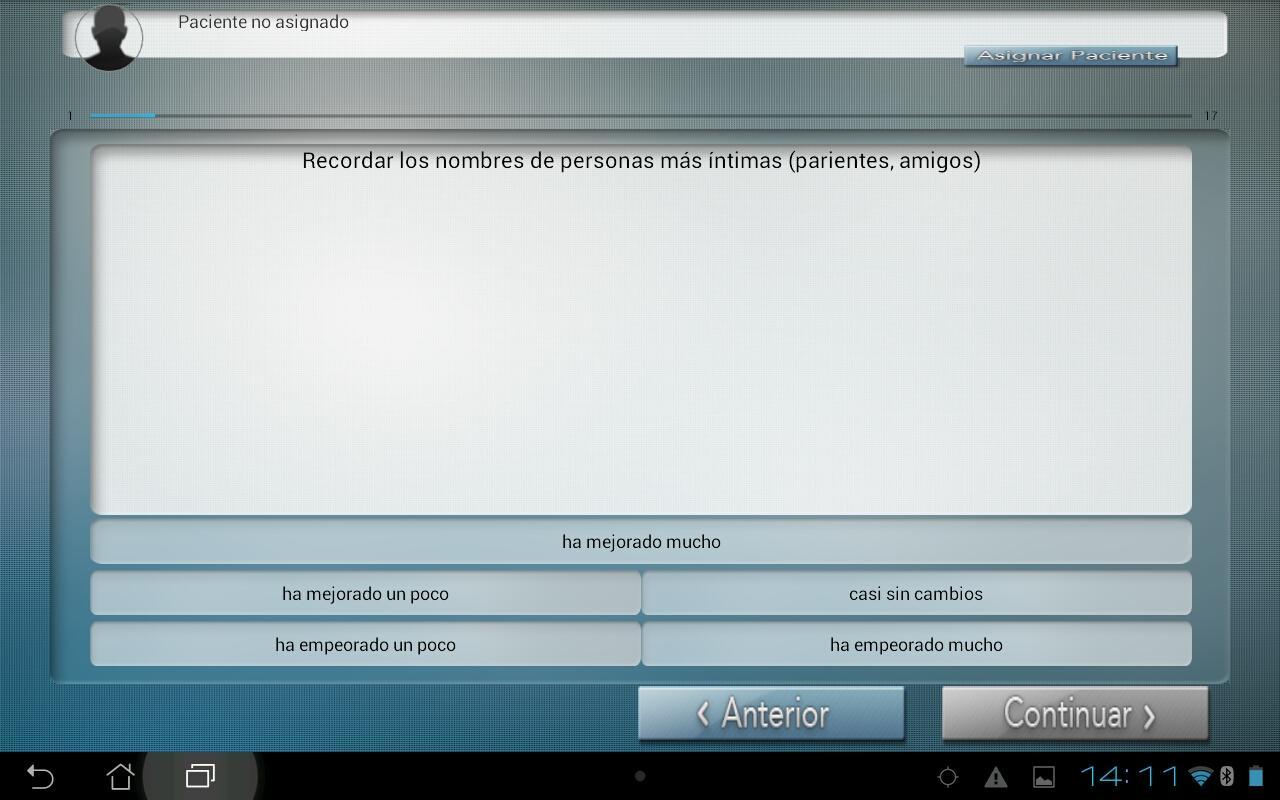This screenshot has height=800, width=1280.
Task: Open the recent apps icon
Action: click(x=200, y=776)
